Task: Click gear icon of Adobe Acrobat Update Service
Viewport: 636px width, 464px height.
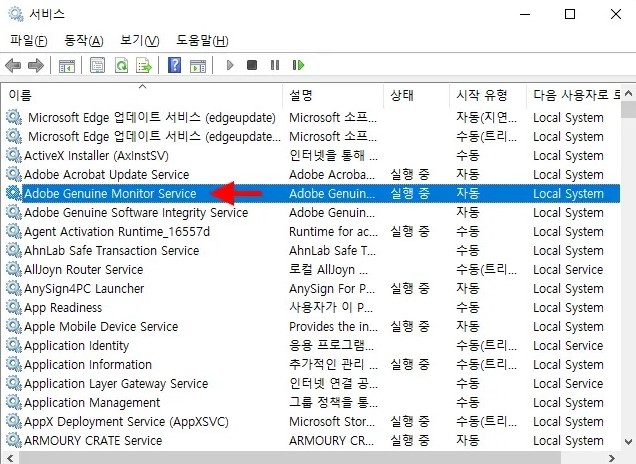Action: pos(14,174)
